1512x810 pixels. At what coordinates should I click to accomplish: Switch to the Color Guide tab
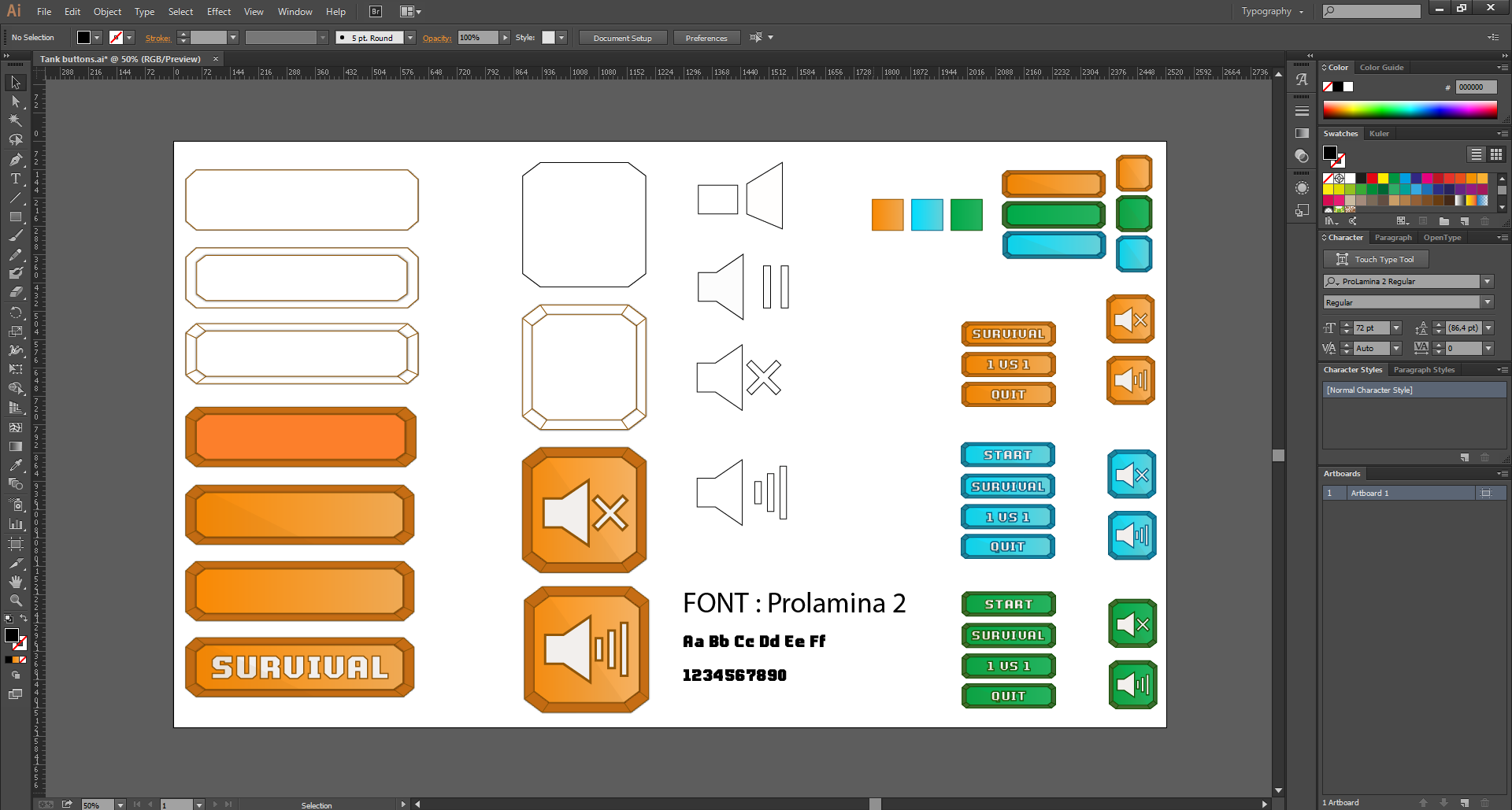point(1381,68)
